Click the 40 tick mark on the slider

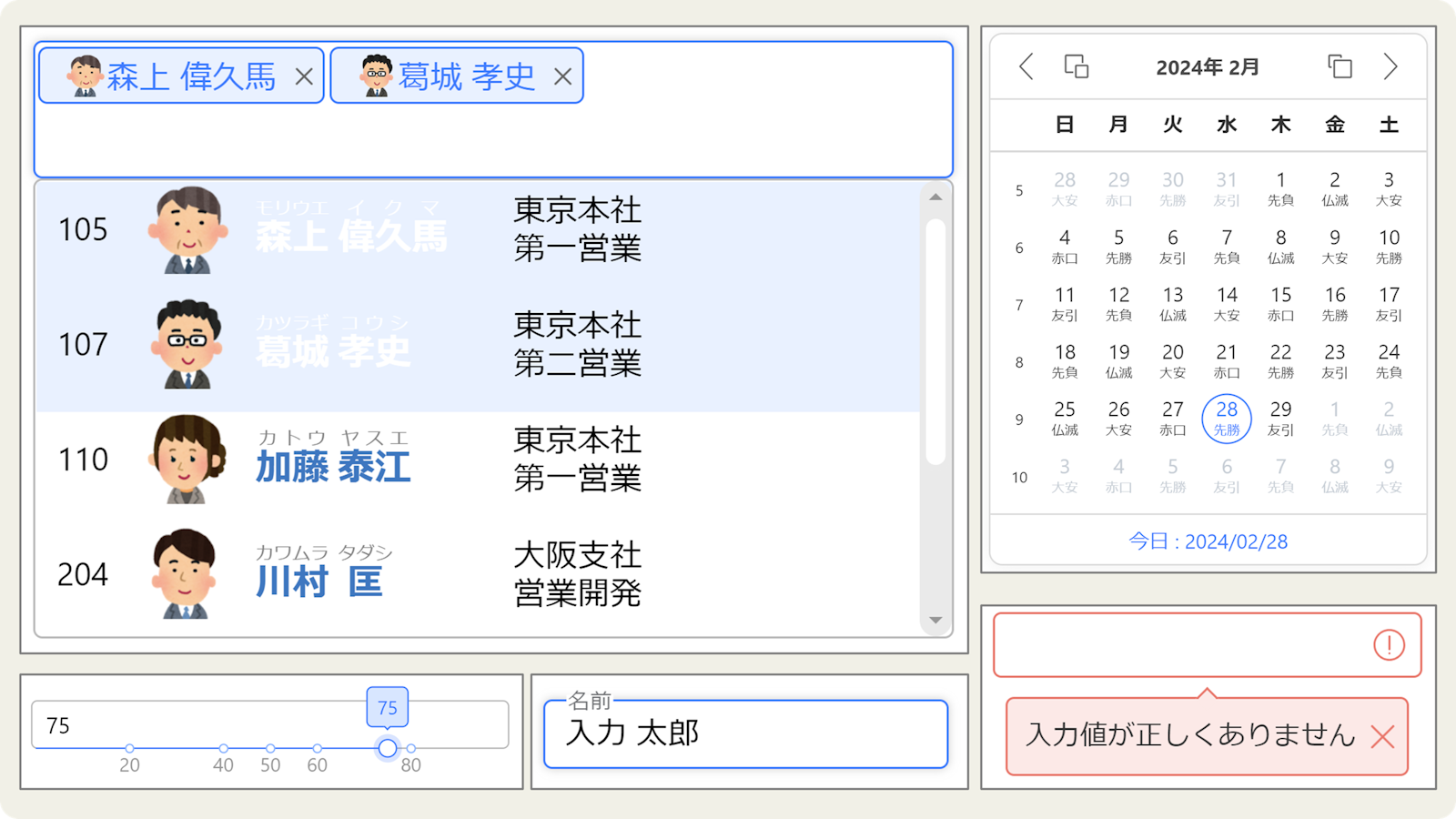(x=223, y=748)
